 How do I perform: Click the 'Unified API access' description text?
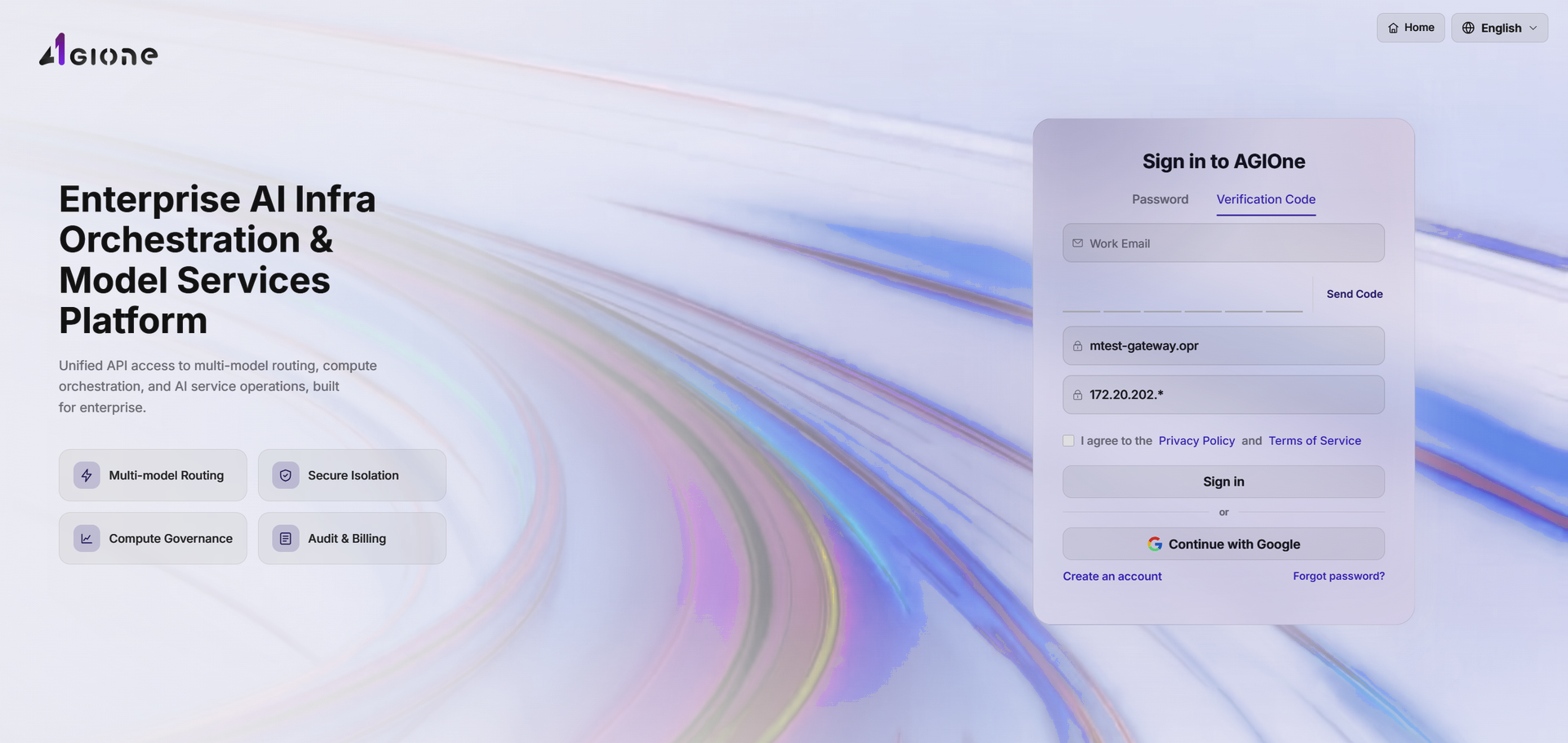(217, 386)
